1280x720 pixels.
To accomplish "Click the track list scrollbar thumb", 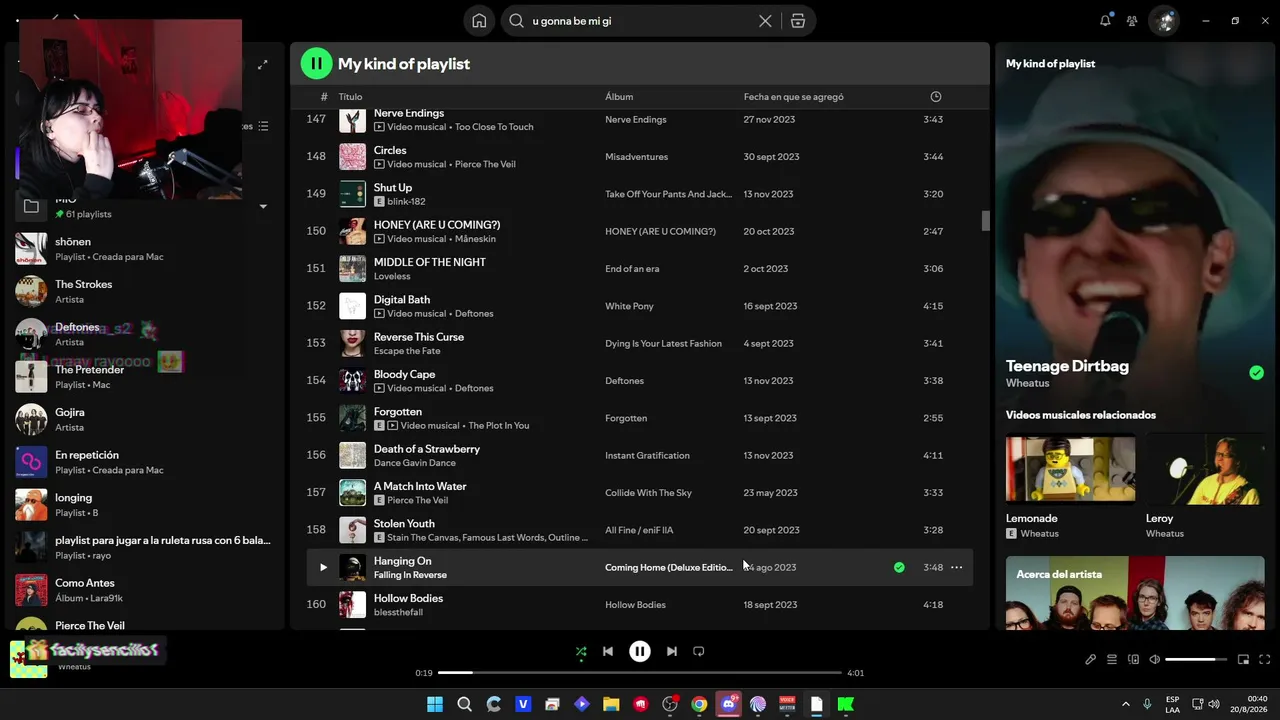I will tap(985, 221).
